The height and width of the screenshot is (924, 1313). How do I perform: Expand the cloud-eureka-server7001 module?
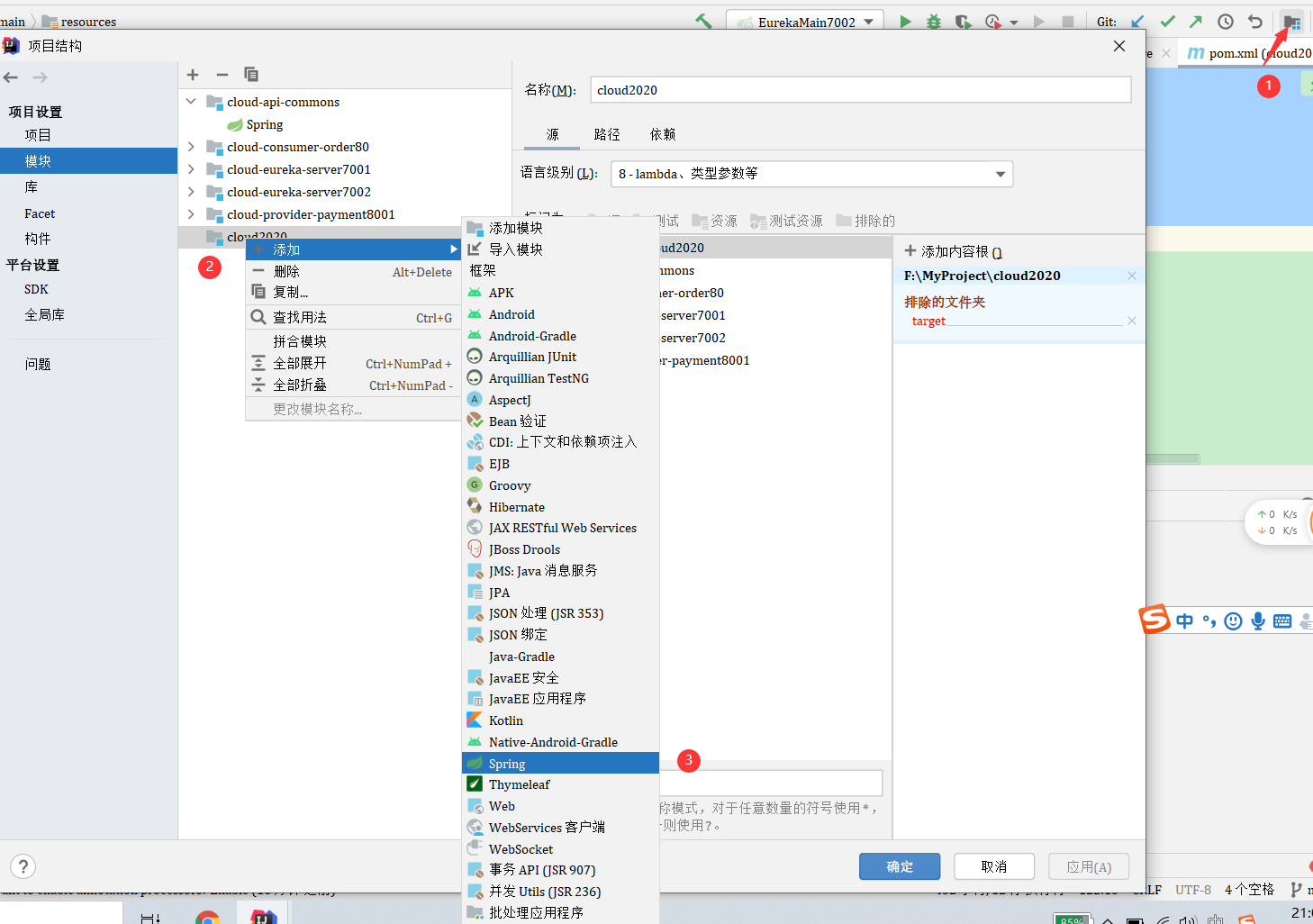tap(191, 168)
